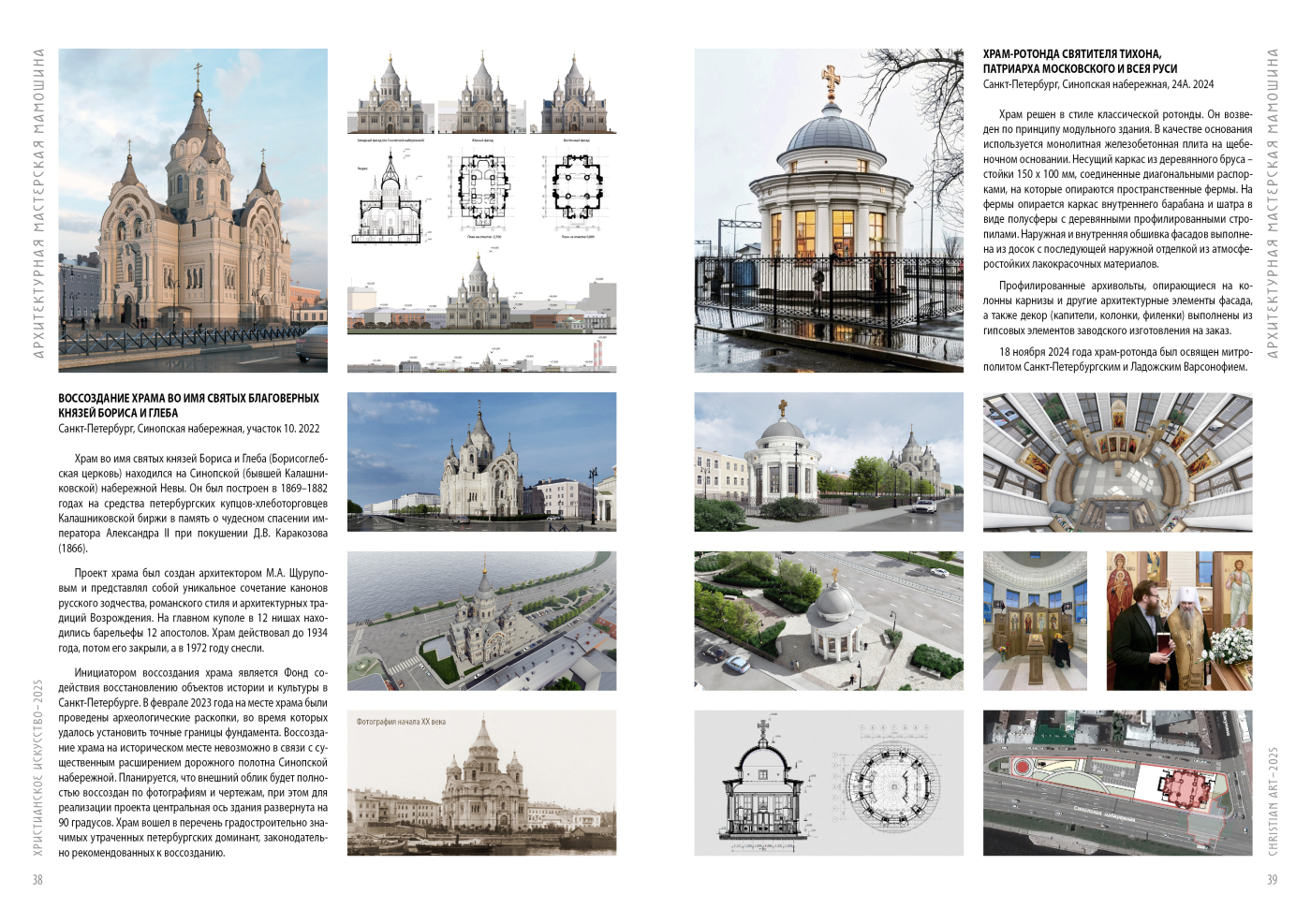The height and width of the screenshot is (924, 1311).
Task: Select address Синопская набережная, 24А. 2024
Action: coord(1098,84)
